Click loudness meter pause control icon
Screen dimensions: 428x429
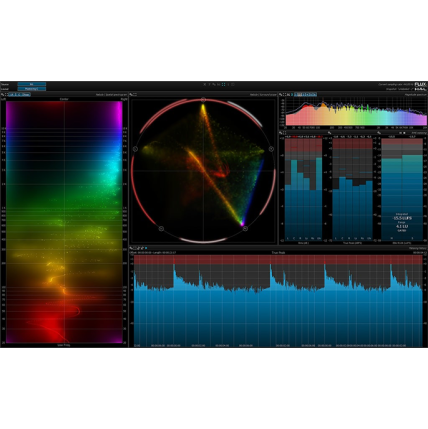[x=400, y=133]
